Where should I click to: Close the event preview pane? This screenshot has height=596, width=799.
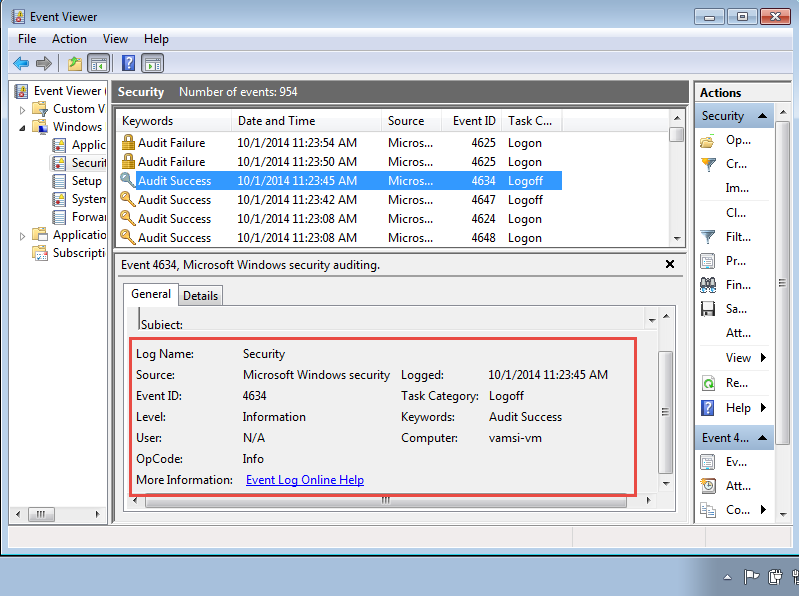tap(670, 264)
